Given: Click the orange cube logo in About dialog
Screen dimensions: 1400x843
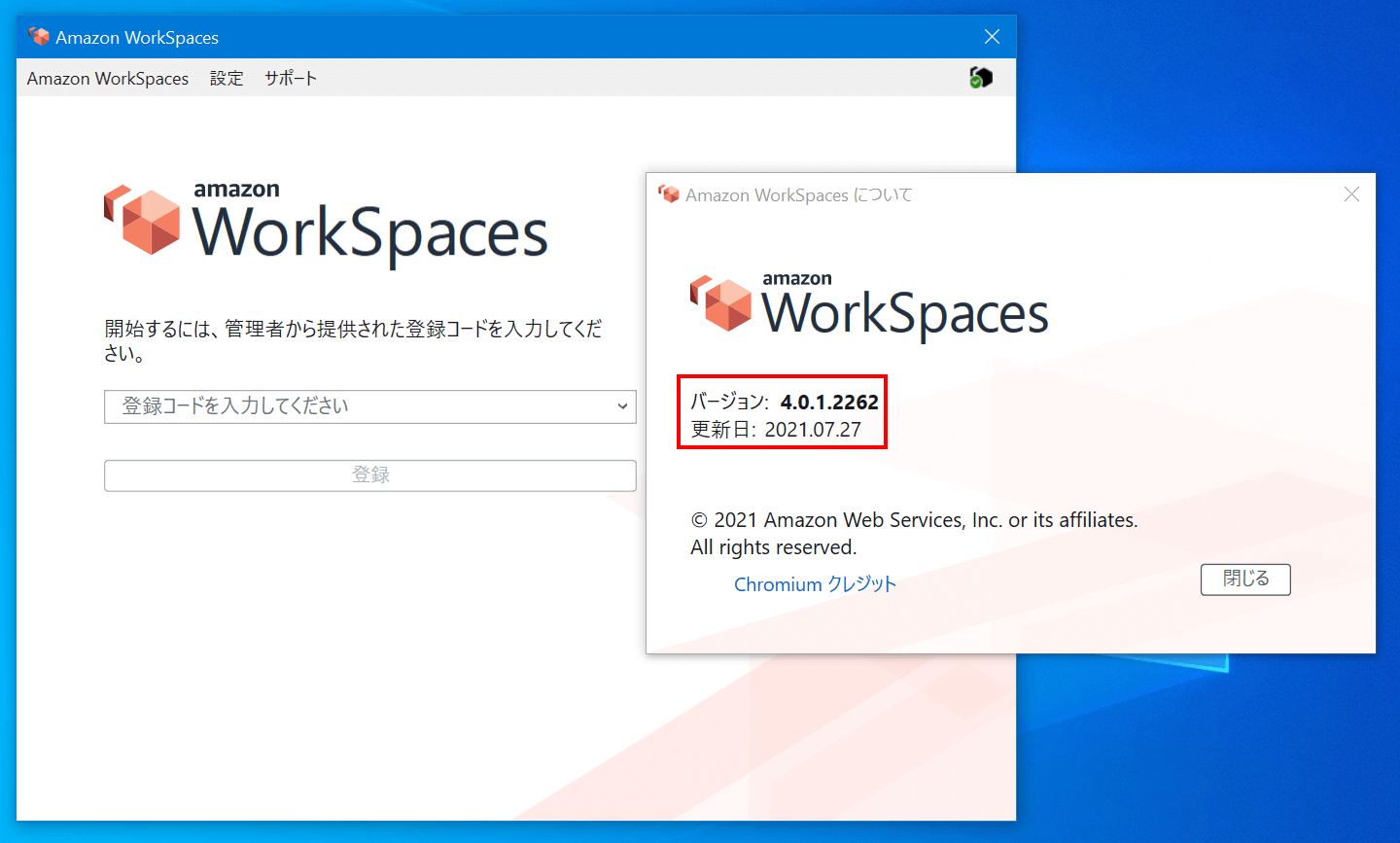Looking at the screenshot, I should [x=720, y=304].
